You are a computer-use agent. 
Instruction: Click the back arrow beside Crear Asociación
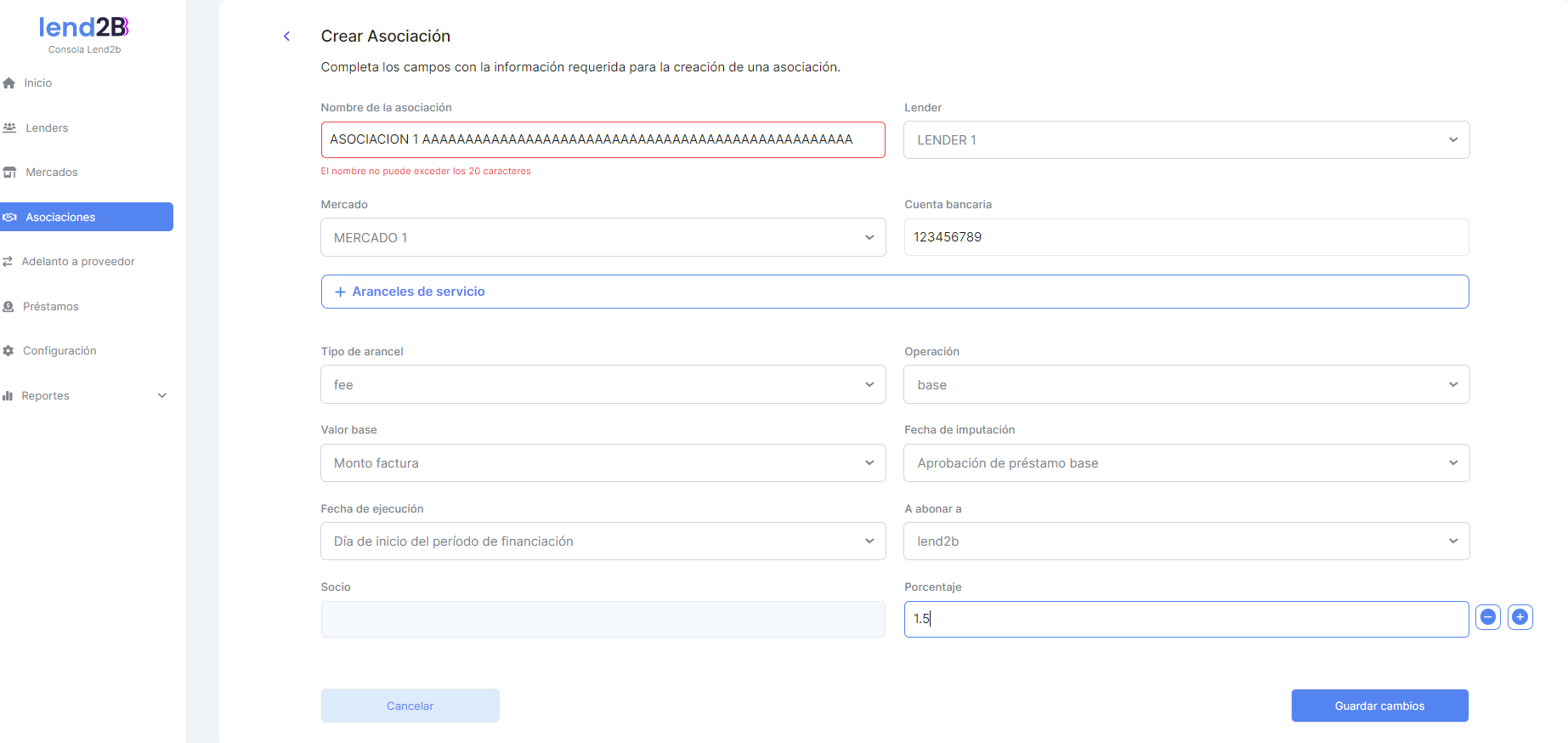click(286, 37)
